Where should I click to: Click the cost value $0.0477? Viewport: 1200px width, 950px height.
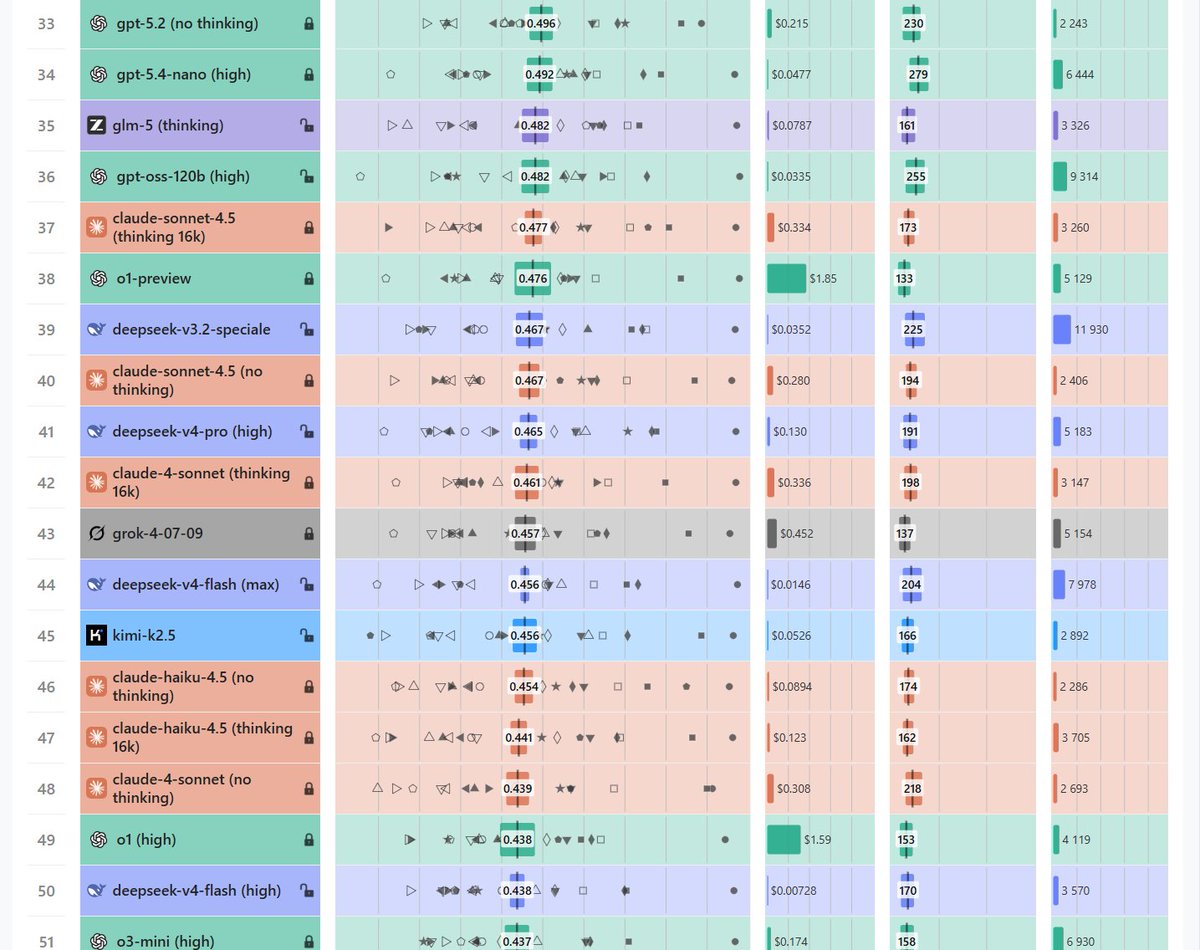point(792,74)
